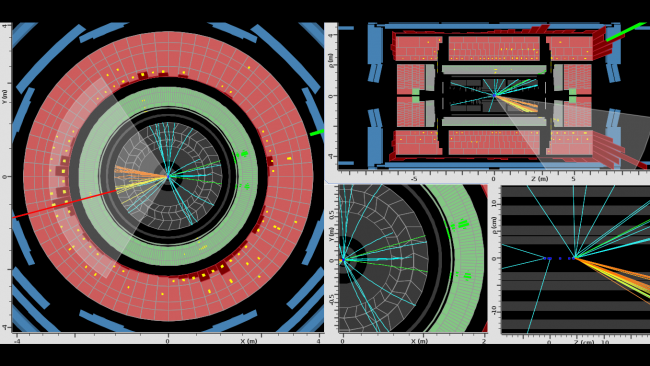Click the collision vertex at the center of the left view
Screen dimensions: 650x366
point(168,177)
